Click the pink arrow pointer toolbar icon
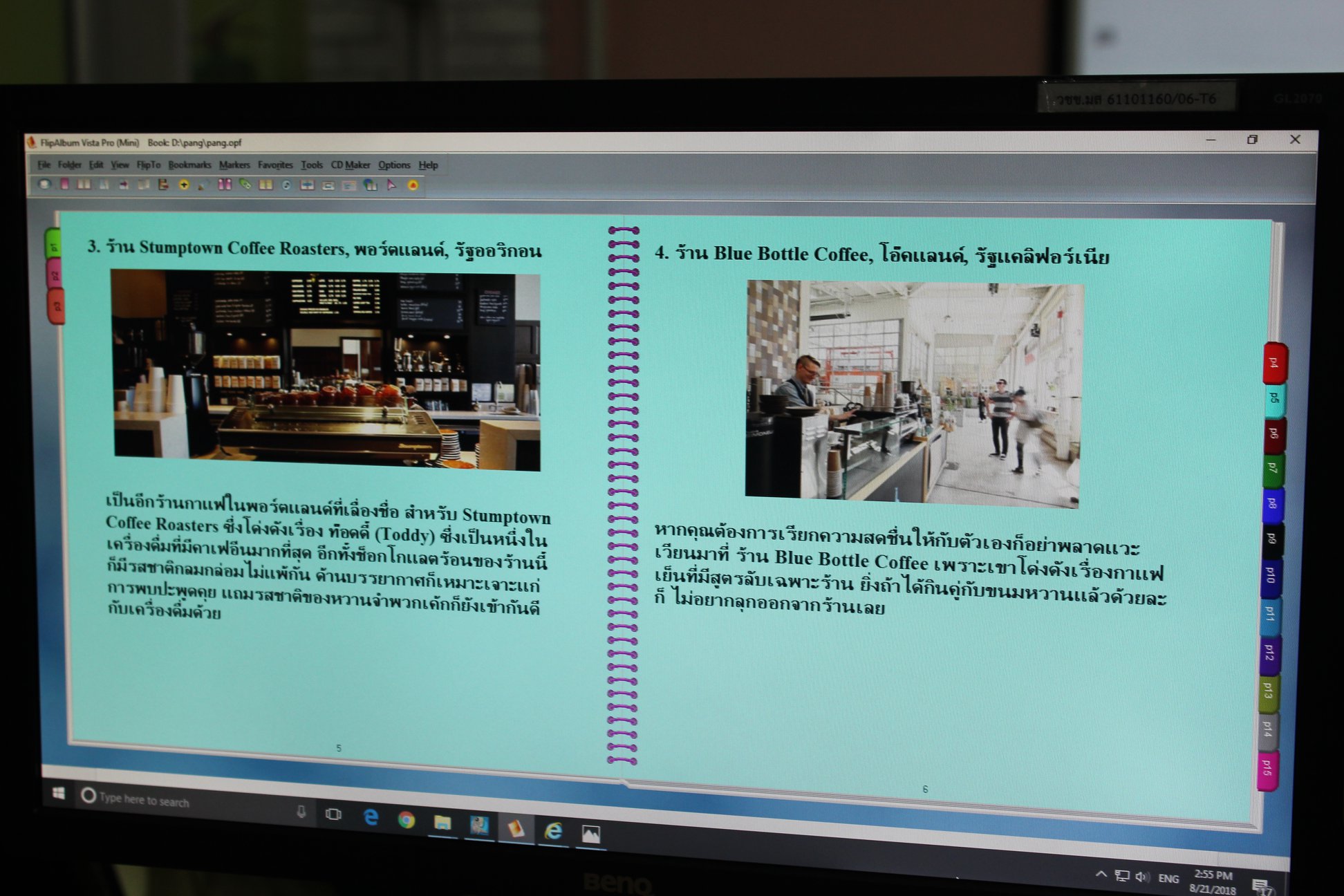Image resolution: width=1344 pixels, height=896 pixels. click(x=391, y=185)
